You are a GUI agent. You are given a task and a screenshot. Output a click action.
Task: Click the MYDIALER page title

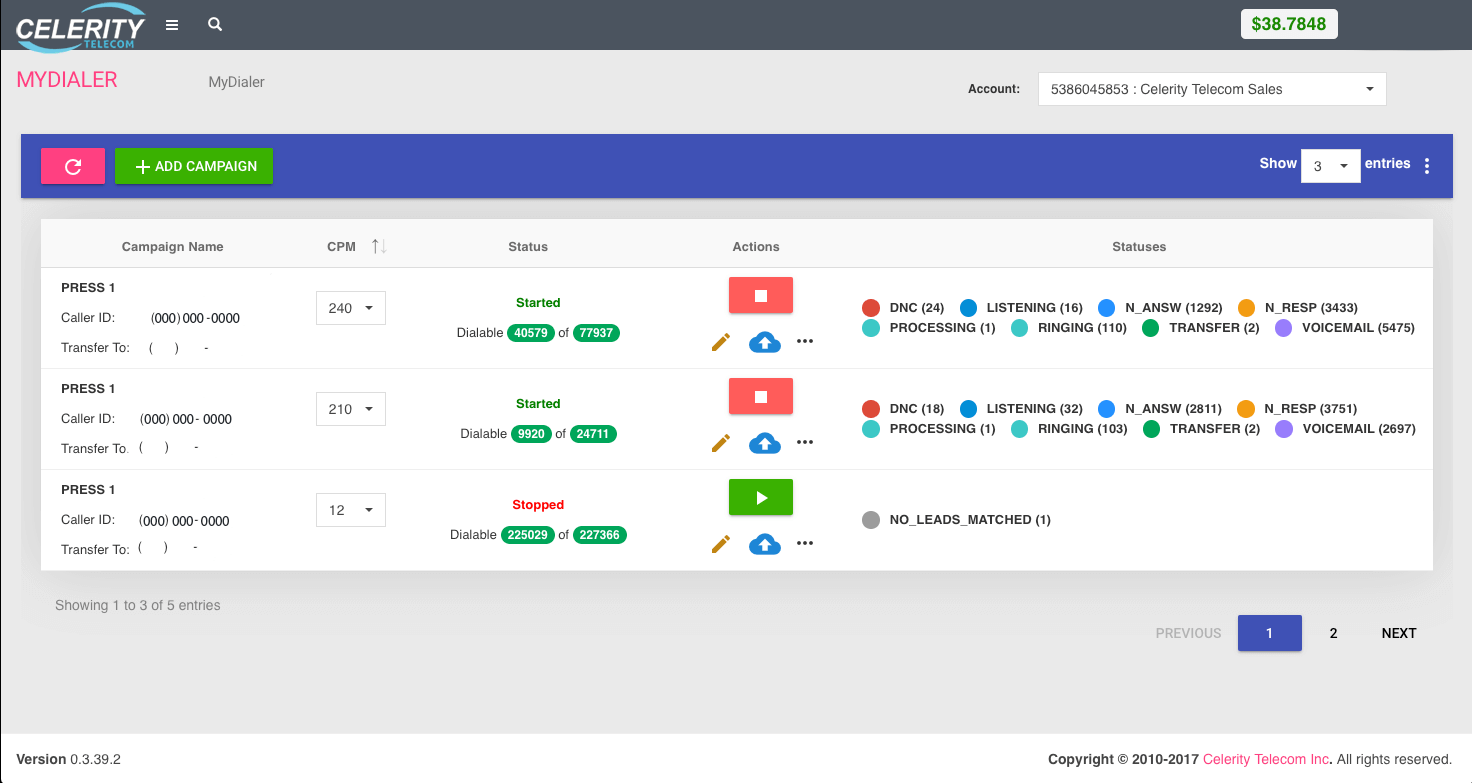click(x=67, y=80)
